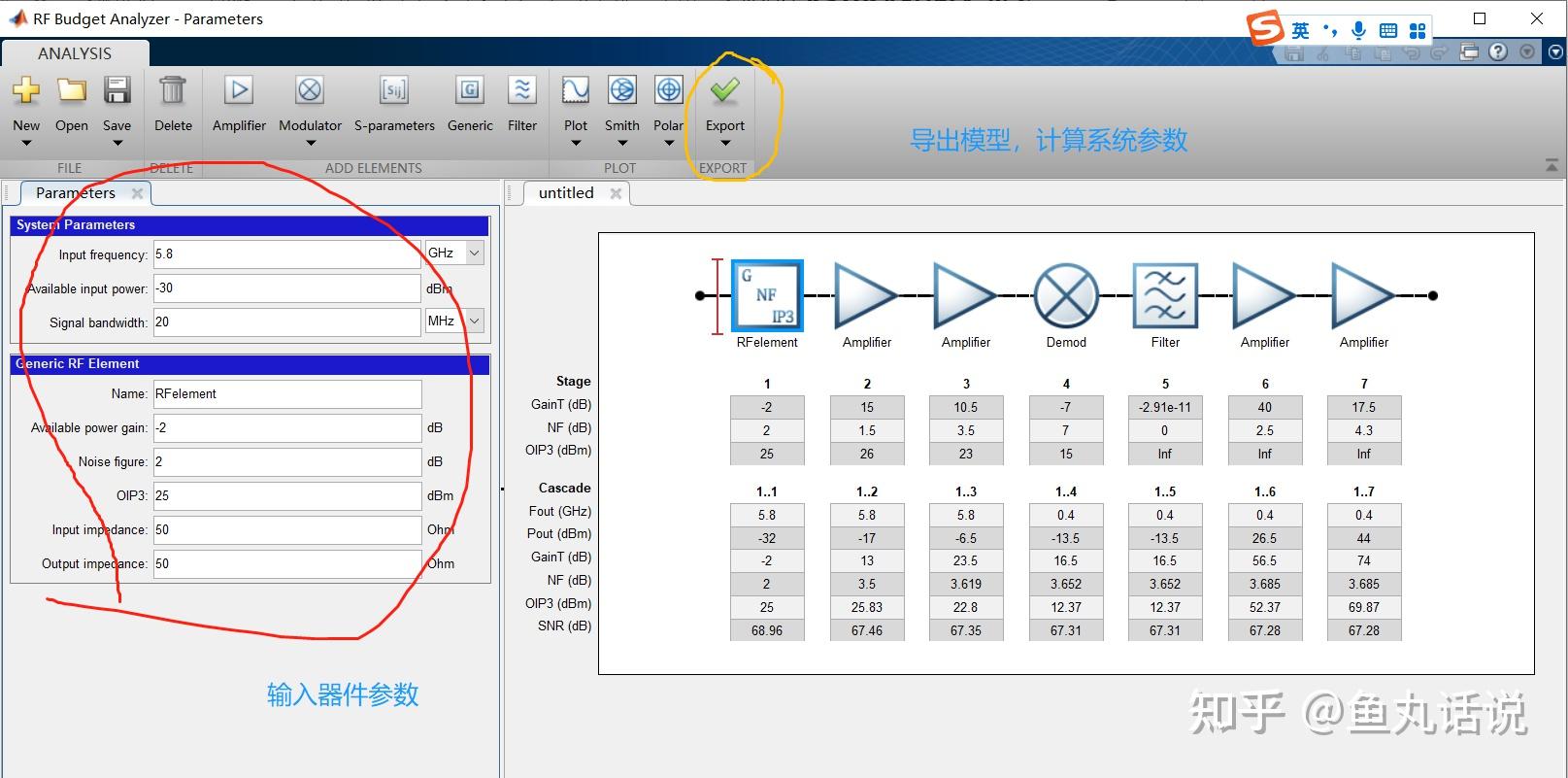Open Help with the question mark icon
Image resolution: width=1568 pixels, height=778 pixels.
(x=1498, y=52)
